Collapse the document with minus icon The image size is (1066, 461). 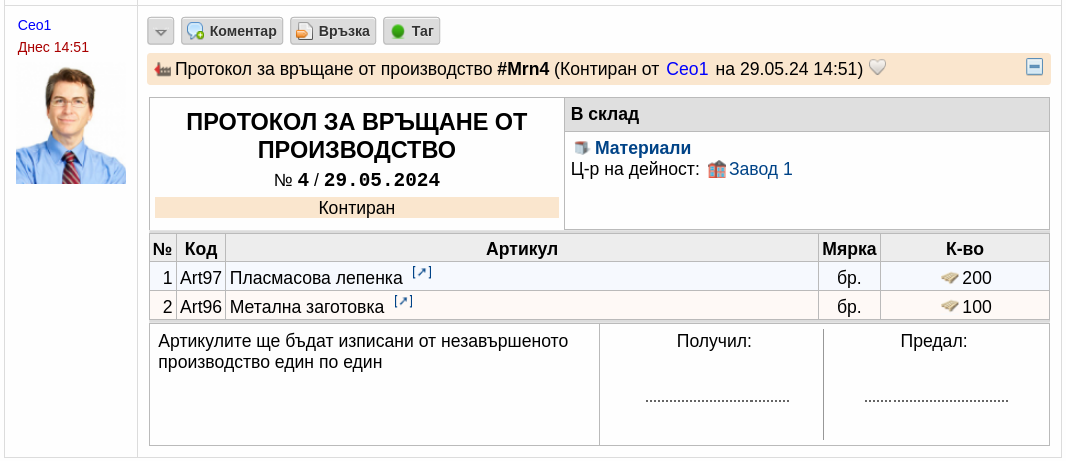point(1034,67)
